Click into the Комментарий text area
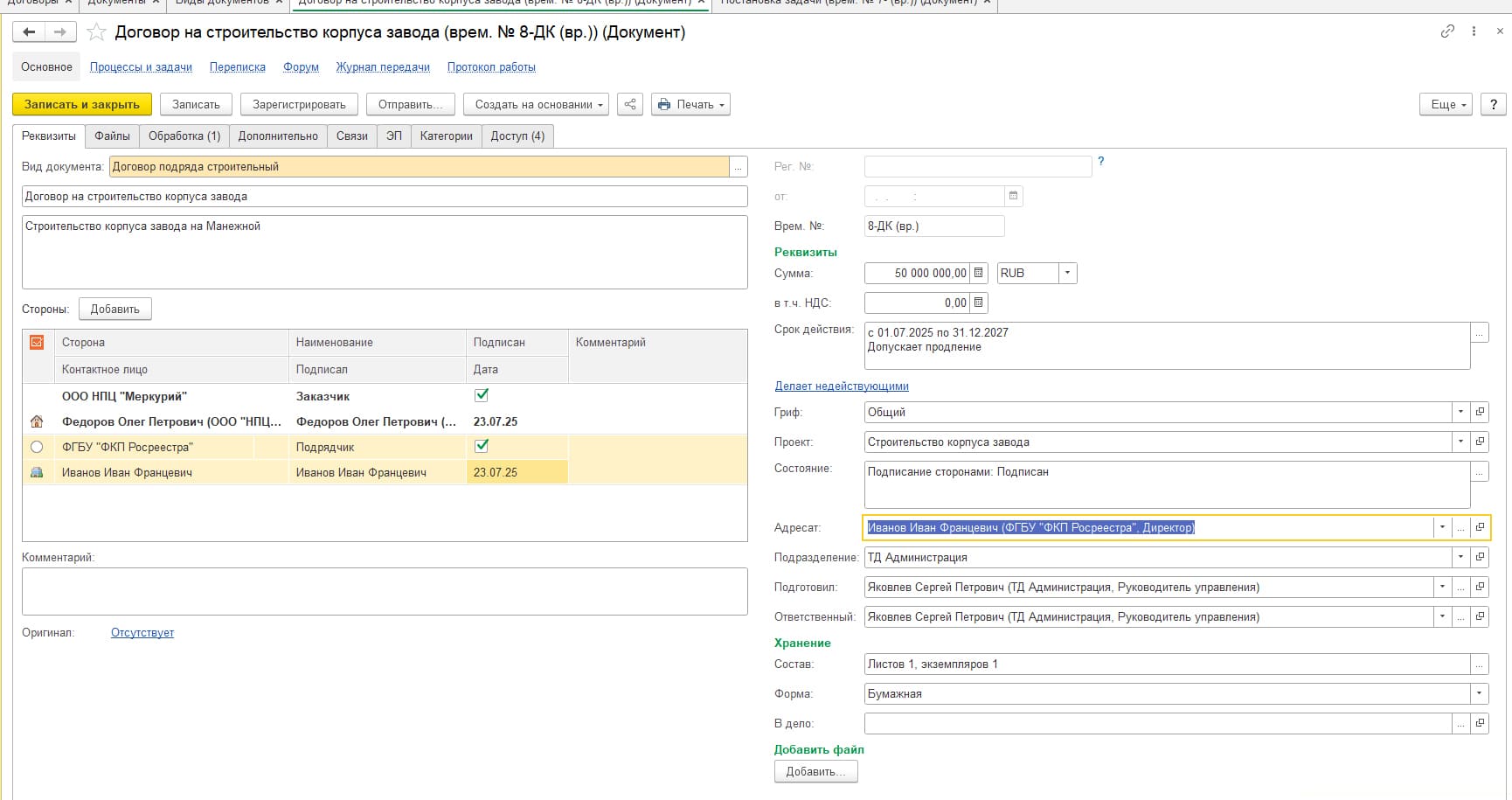1512x800 pixels. click(385, 591)
